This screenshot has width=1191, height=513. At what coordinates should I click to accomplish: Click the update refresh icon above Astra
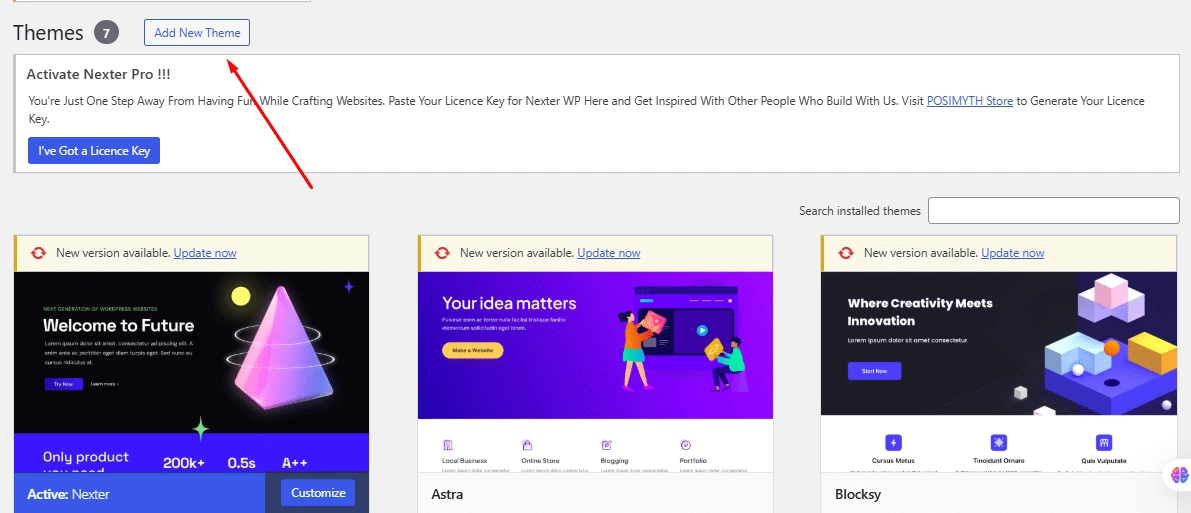442,253
